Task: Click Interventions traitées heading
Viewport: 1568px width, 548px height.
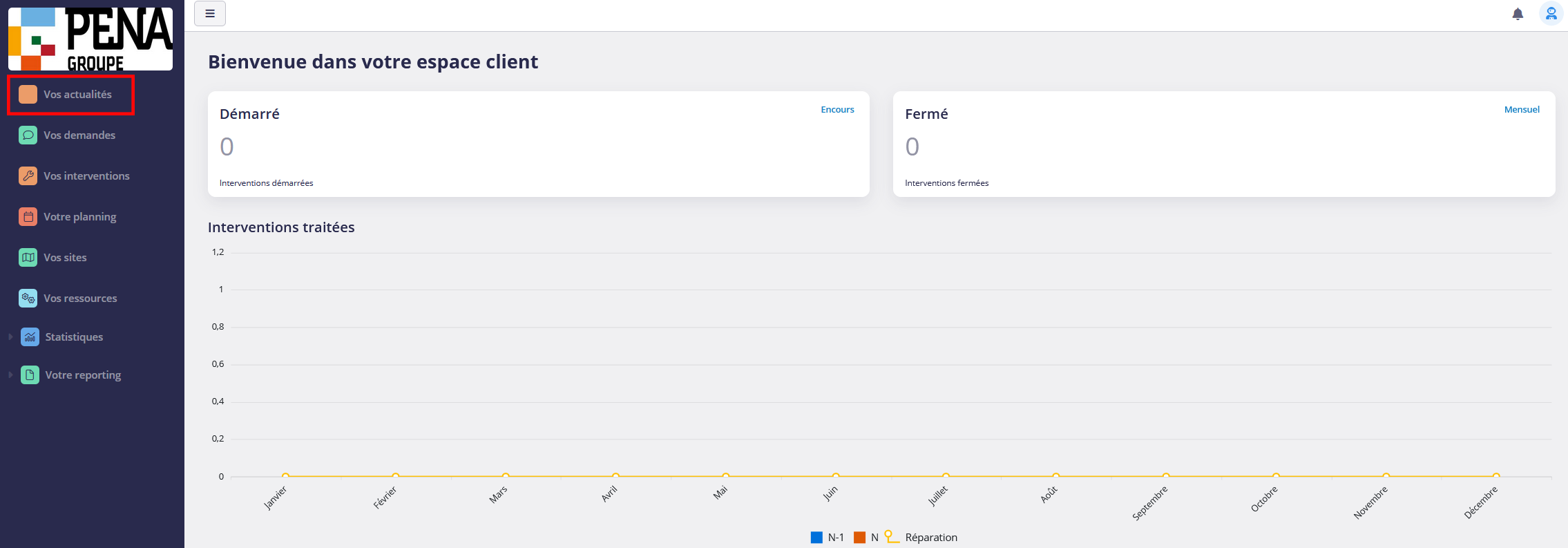Action: [281, 227]
